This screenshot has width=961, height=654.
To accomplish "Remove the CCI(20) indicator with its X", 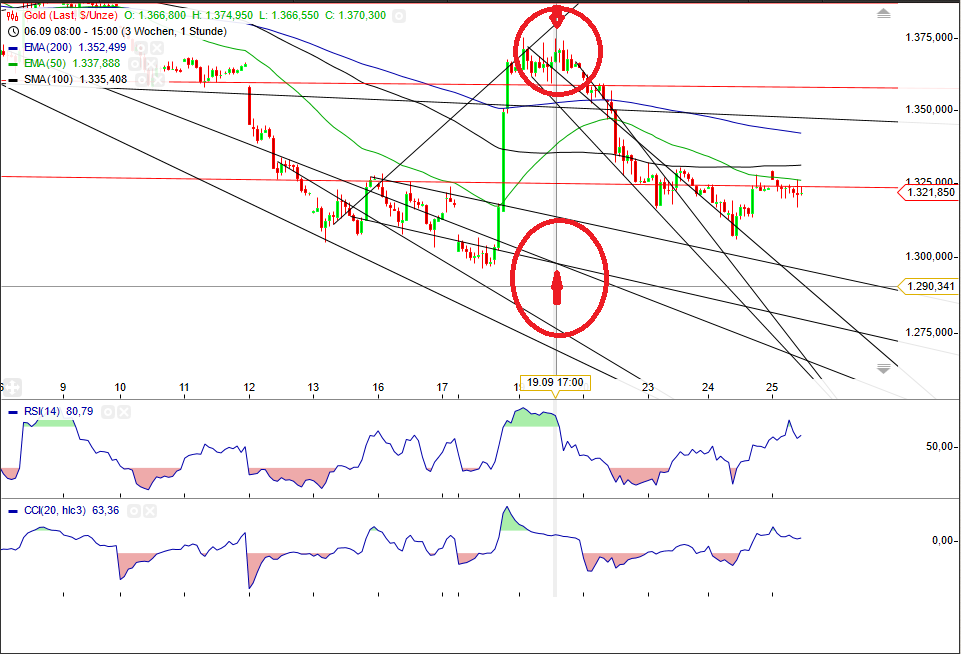I will (x=149, y=511).
